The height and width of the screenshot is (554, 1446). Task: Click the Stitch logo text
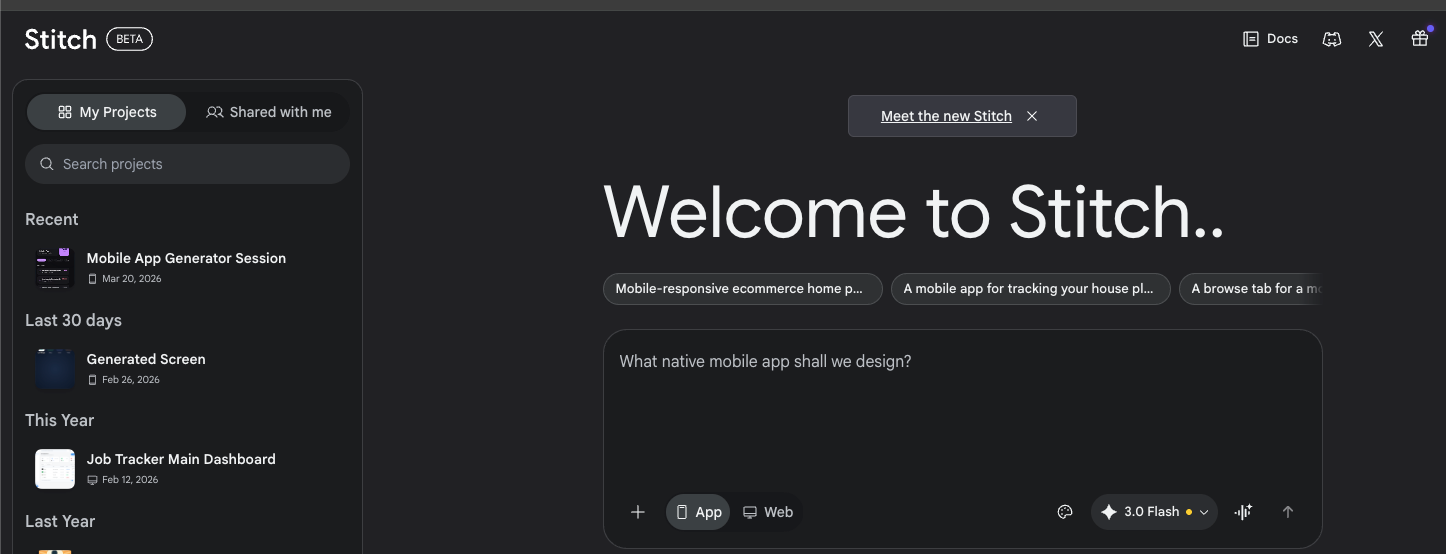click(60, 39)
